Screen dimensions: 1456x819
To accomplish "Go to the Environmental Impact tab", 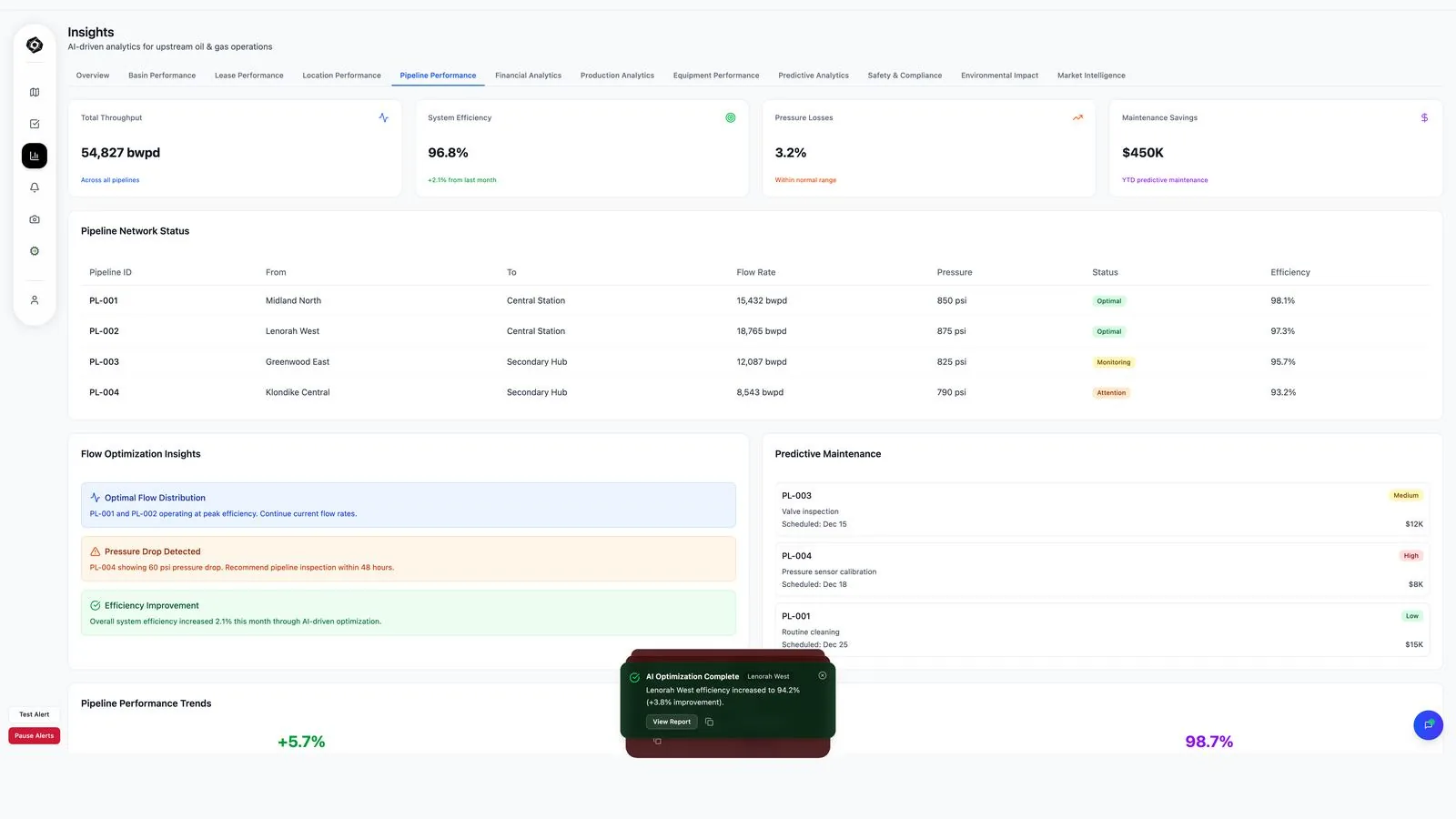I will [999, 76].
